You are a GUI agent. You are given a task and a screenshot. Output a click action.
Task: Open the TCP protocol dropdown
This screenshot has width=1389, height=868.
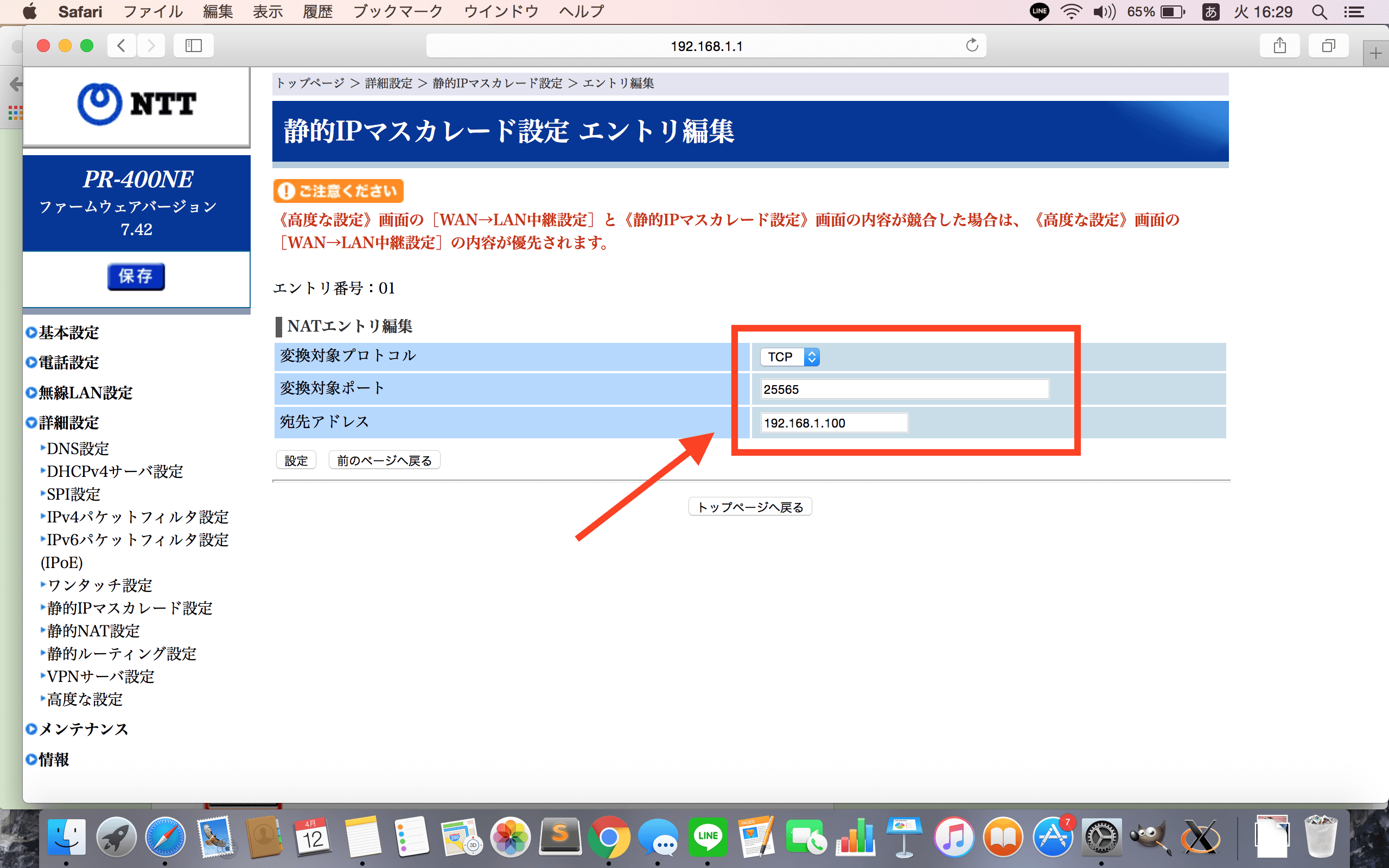(x=789, y=356)
